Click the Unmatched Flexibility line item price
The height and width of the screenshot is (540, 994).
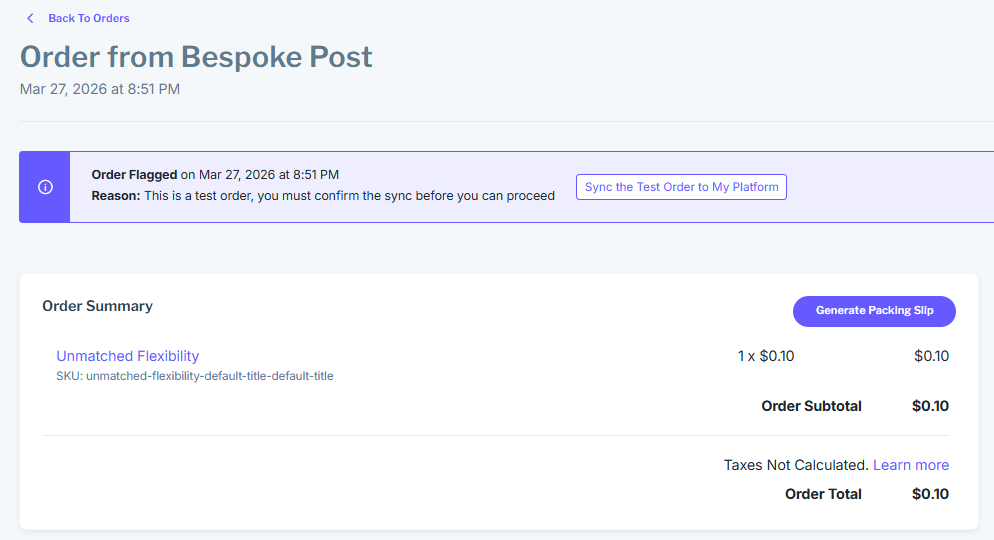(x=931, y=356)
